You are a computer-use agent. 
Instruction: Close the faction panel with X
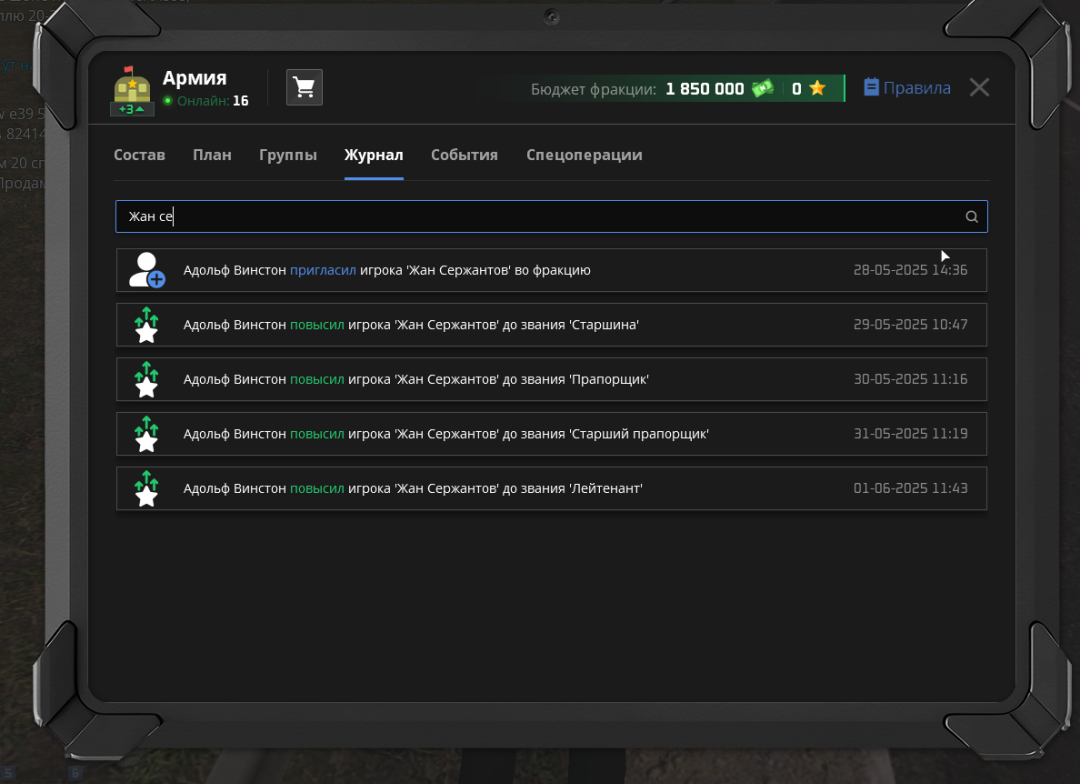(979, 87)
